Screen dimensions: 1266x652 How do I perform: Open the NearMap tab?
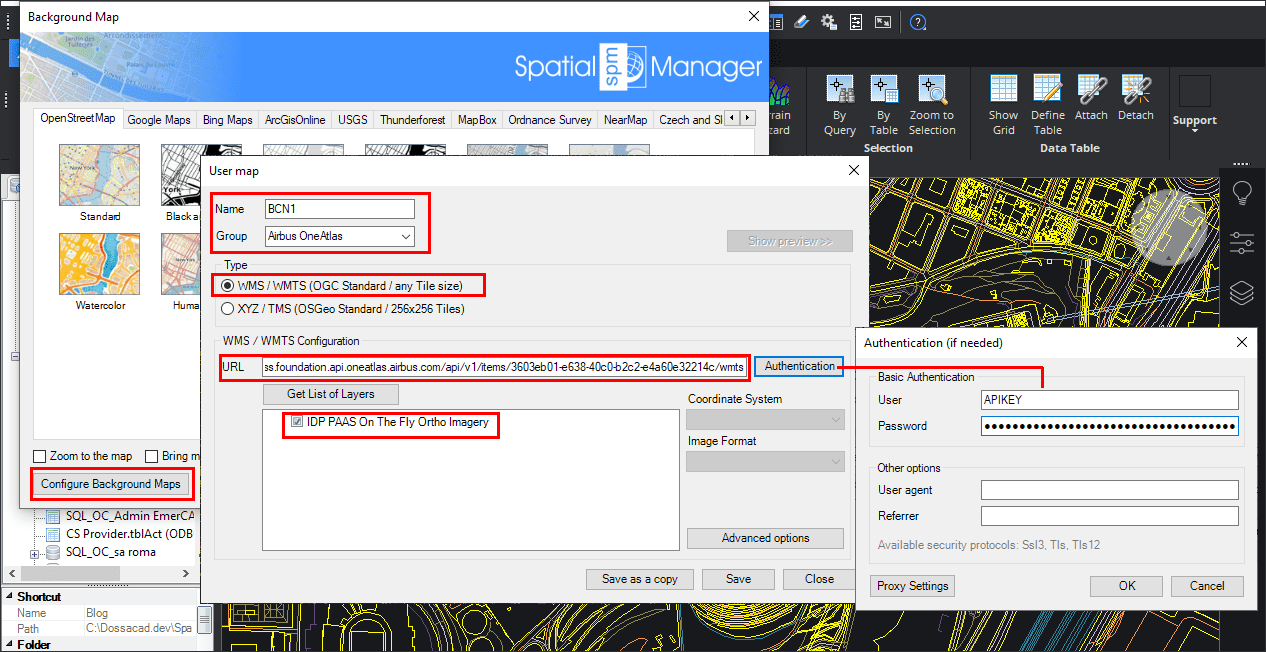pos(626,120)
